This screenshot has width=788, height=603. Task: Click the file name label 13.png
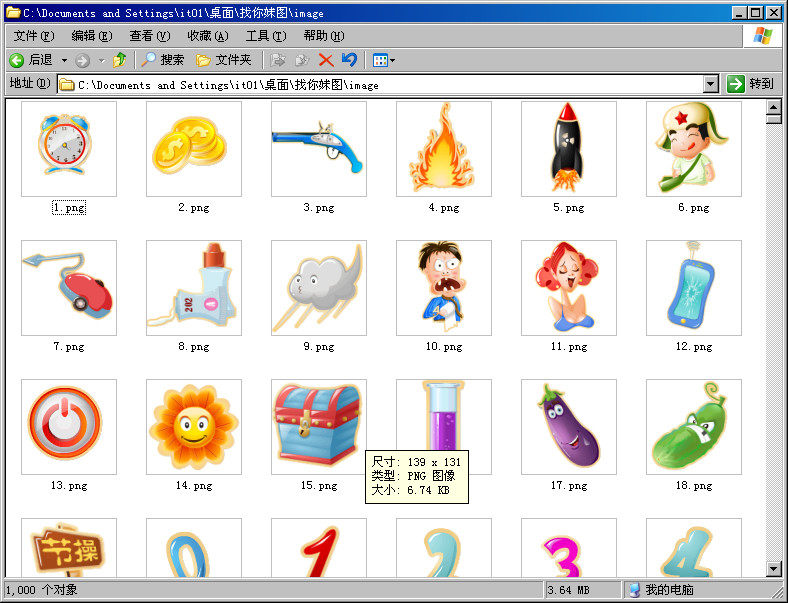69,485
